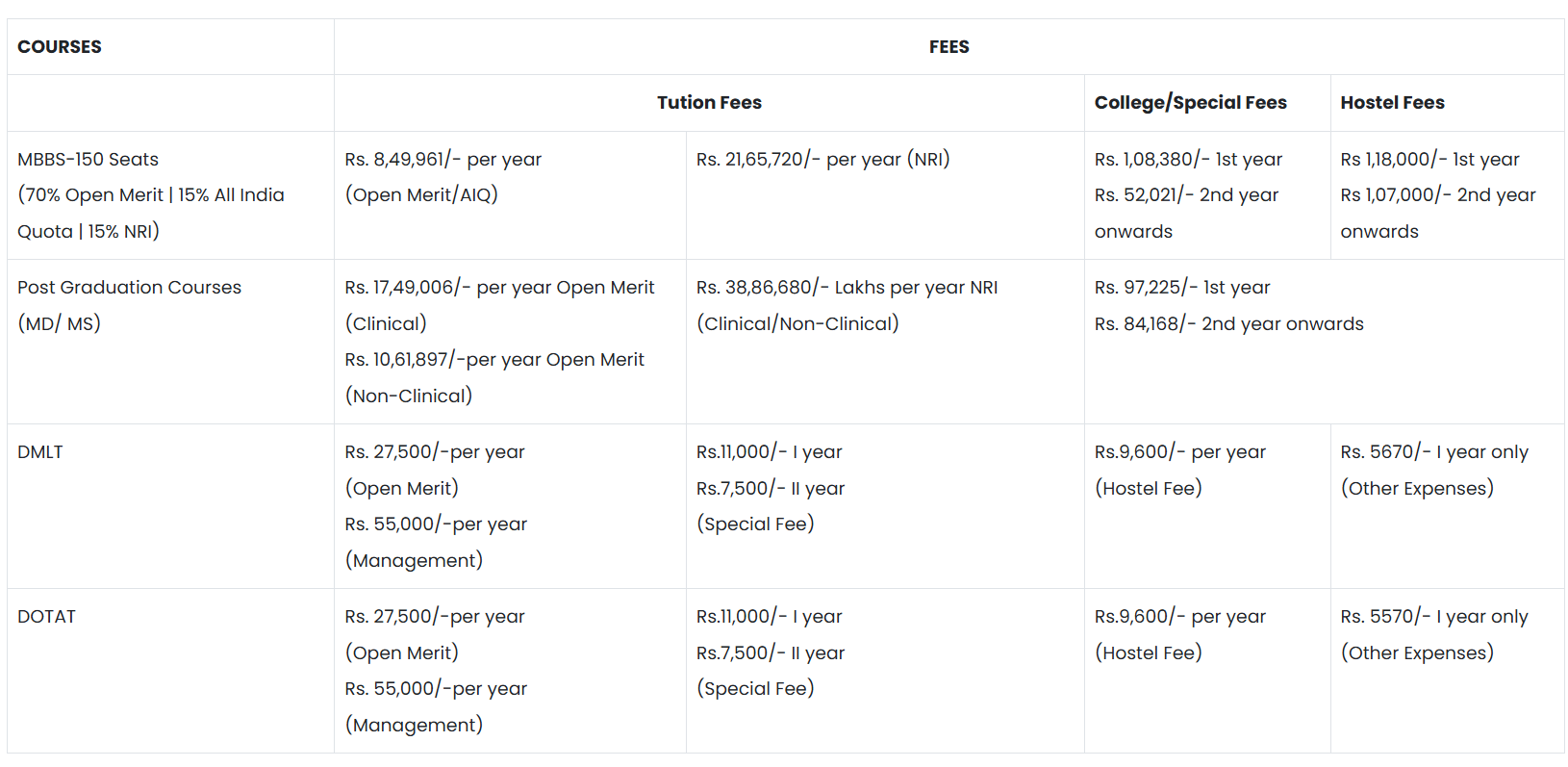Click the Hostel Fees header
Image resolution: width=1568 pixels, height=767 pixels.
[x=1392, y=103]
